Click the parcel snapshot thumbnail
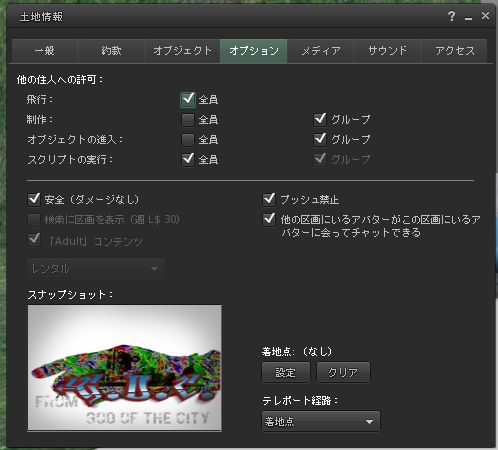 tap(125, 368)
